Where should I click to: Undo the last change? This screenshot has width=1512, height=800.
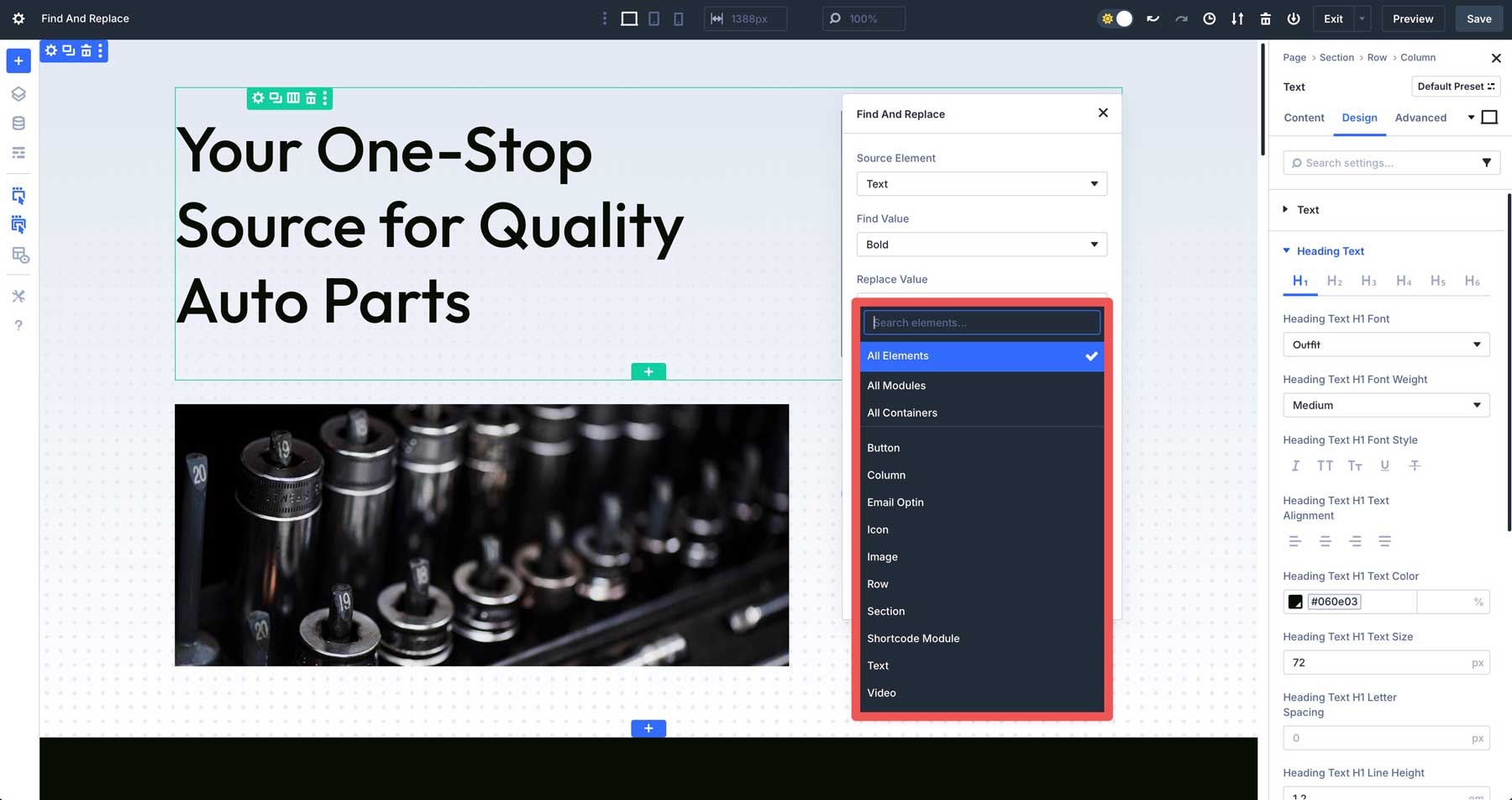tap(1153, 18)
